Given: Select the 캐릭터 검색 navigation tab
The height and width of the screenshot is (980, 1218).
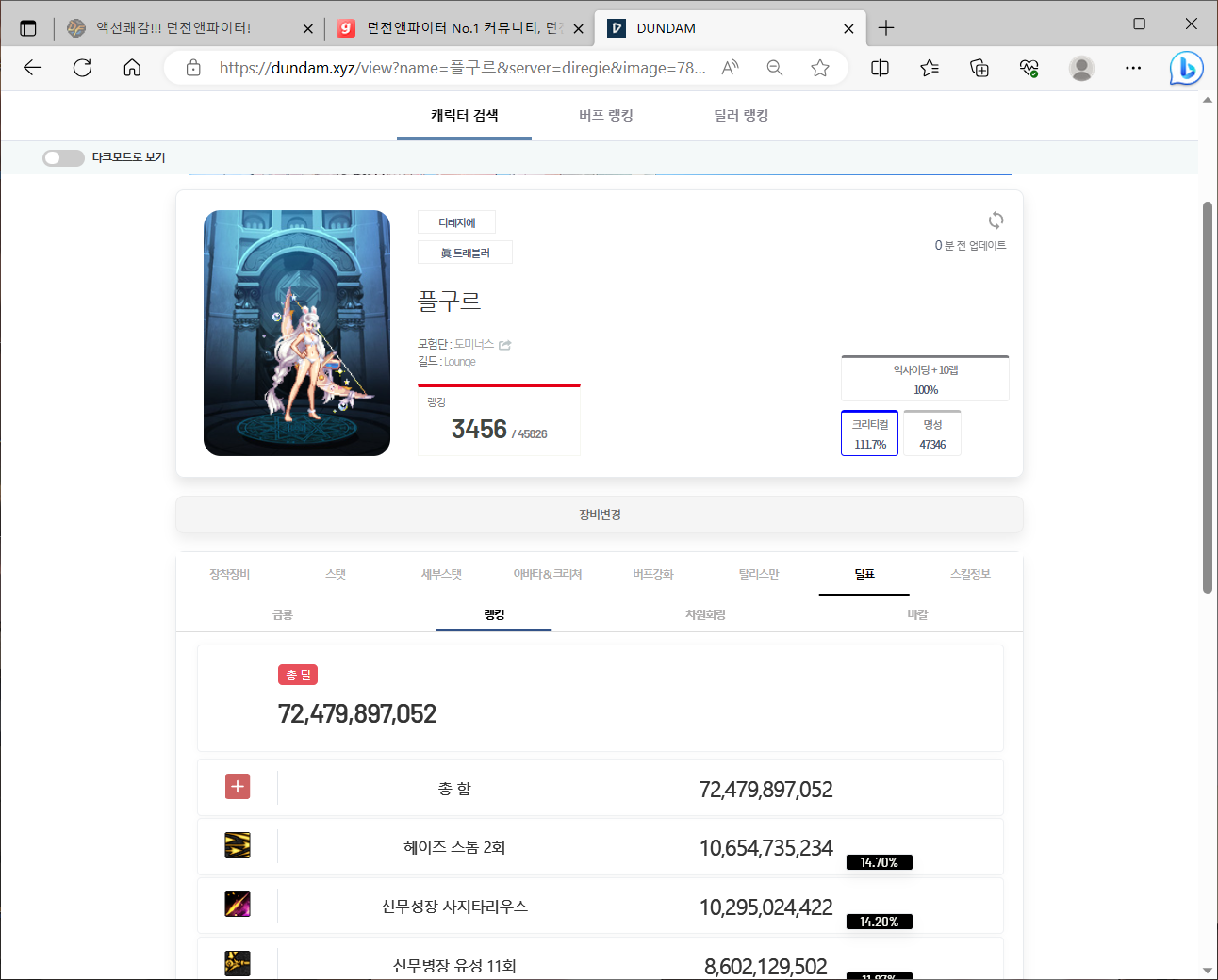Looking at the screenshot, I should (x=464, y=115).
